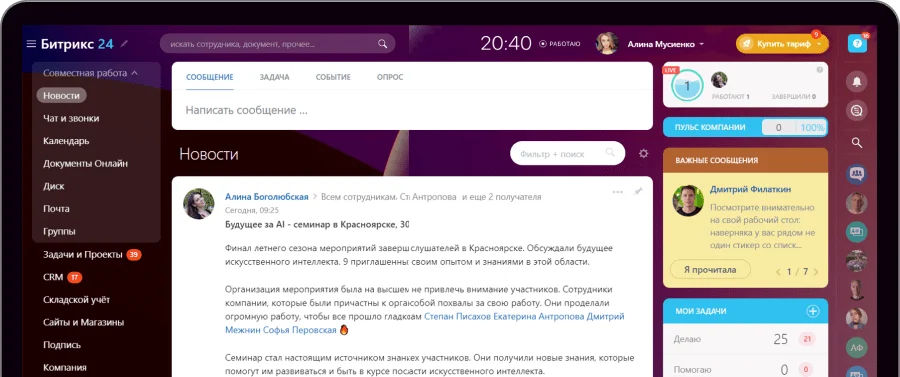Open Дмитрий Филаткин's avatar in important messages
The height and width of the screenshot is (377, 900).
[x=688, y=200]
